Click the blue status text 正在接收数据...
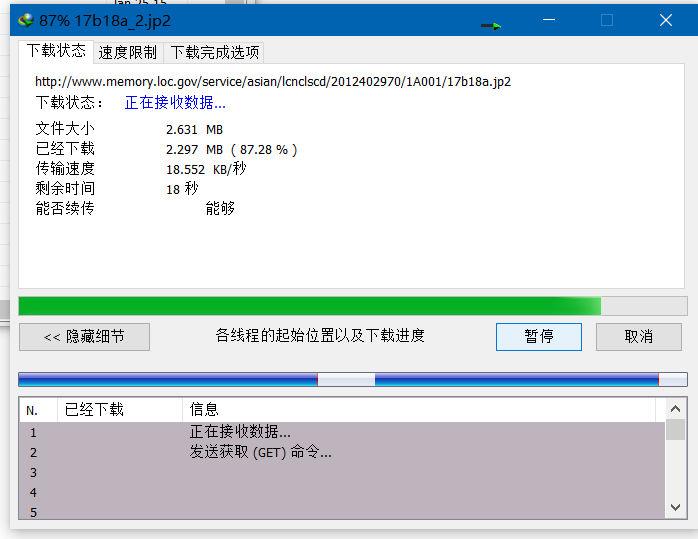This screenshot has height=539, width=698. point(175,103)
